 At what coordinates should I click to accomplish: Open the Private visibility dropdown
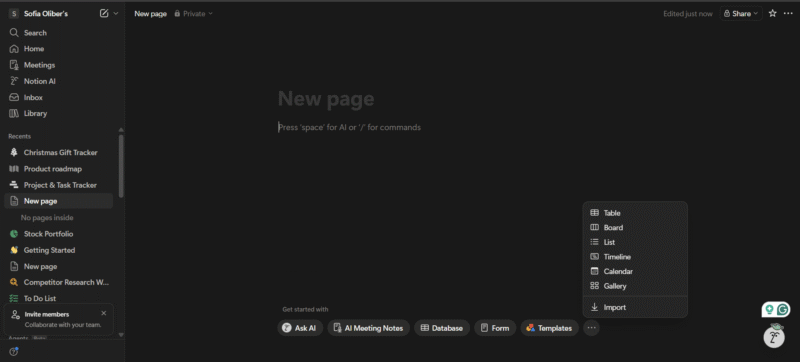click(x=193, y=14)
